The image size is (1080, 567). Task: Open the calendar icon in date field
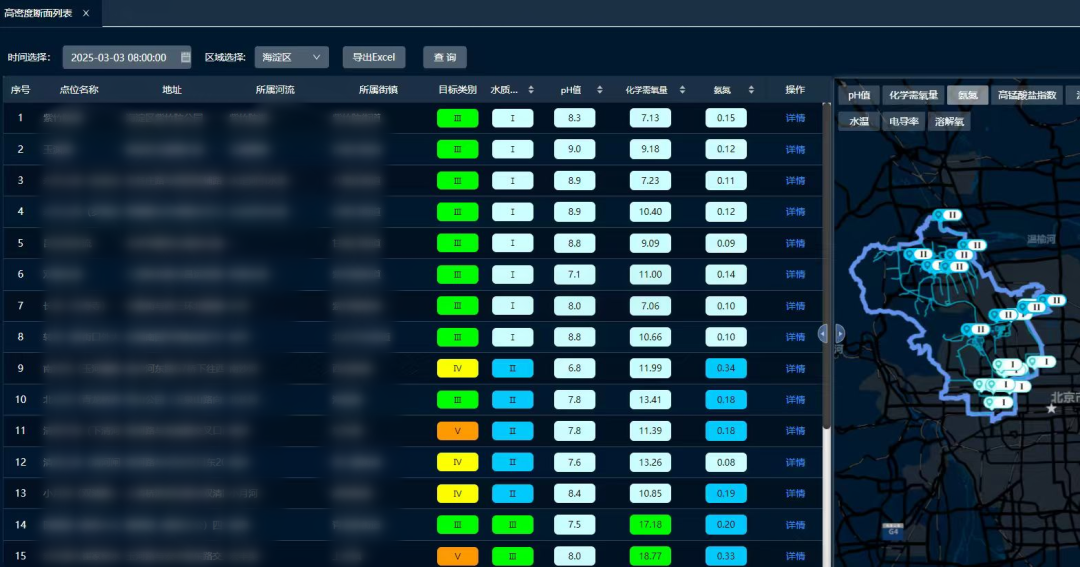(x=185, y=58)
